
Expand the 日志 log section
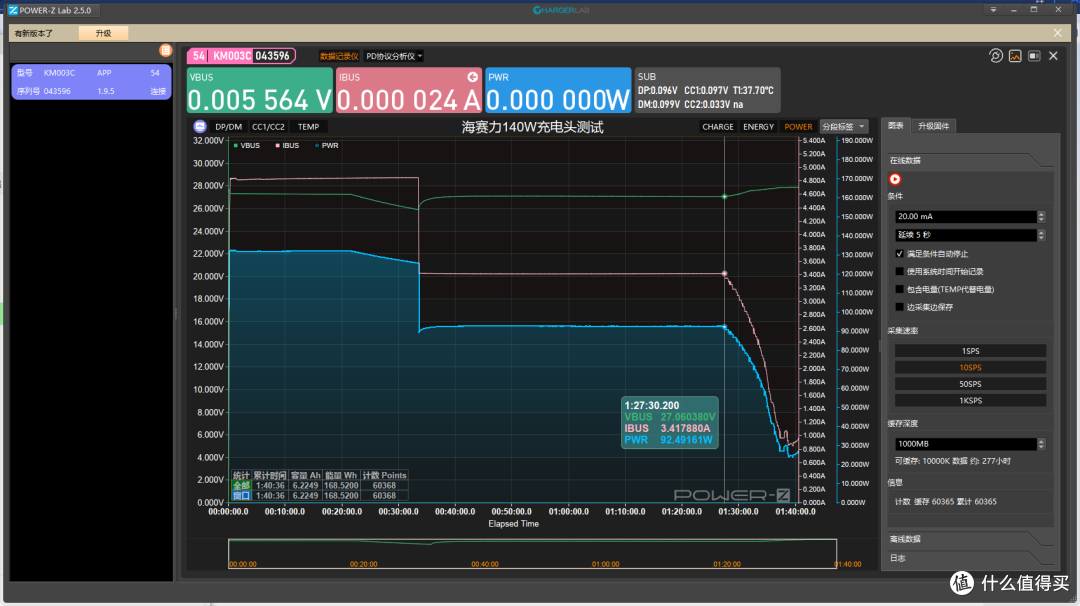tap(970, 558)
